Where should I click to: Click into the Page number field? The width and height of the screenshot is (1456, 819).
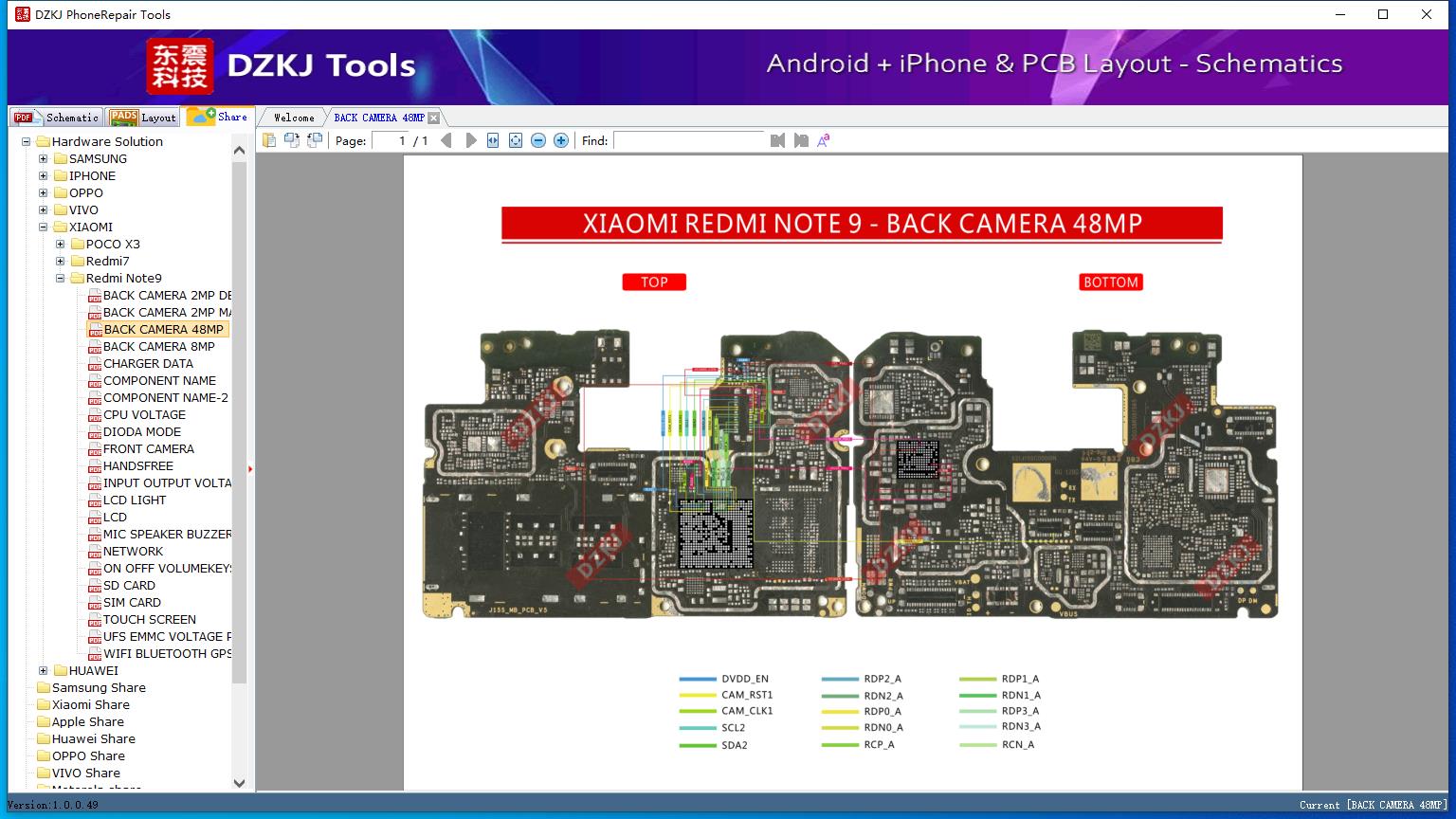[391, 140]
